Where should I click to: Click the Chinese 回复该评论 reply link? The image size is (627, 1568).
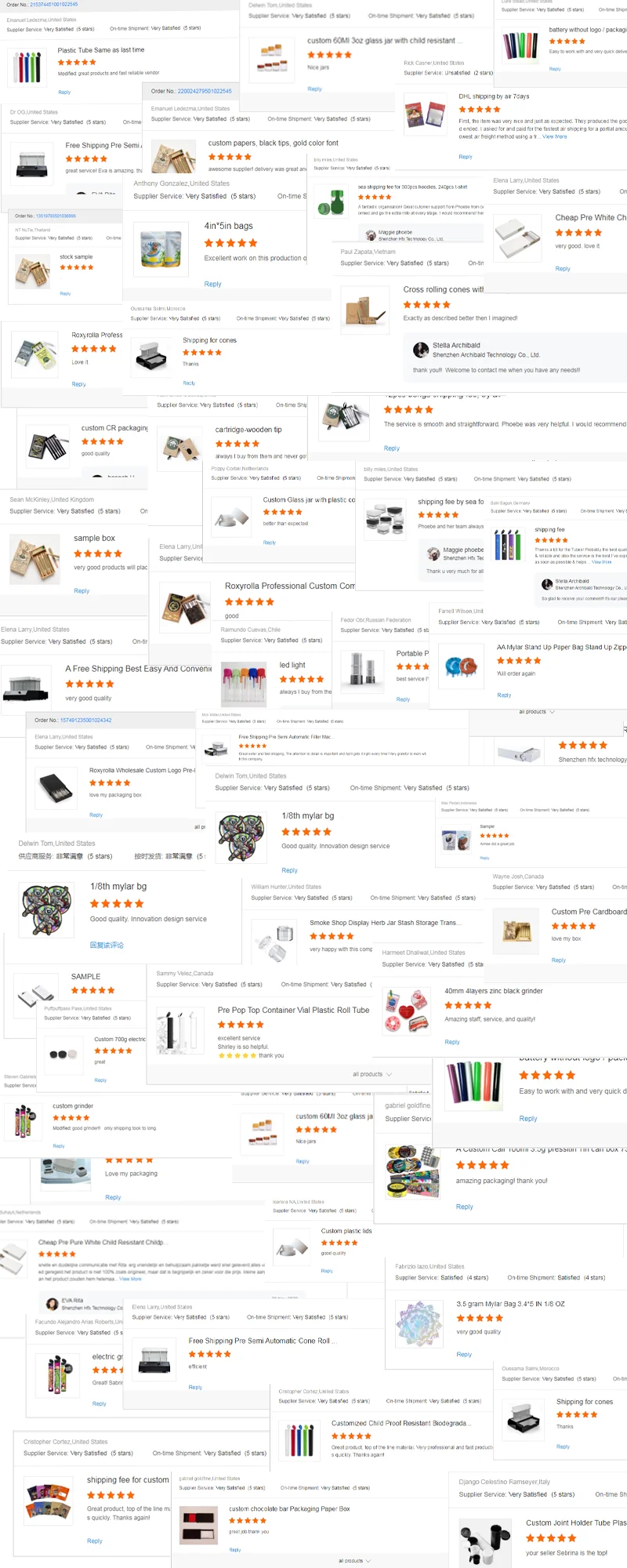107,945
